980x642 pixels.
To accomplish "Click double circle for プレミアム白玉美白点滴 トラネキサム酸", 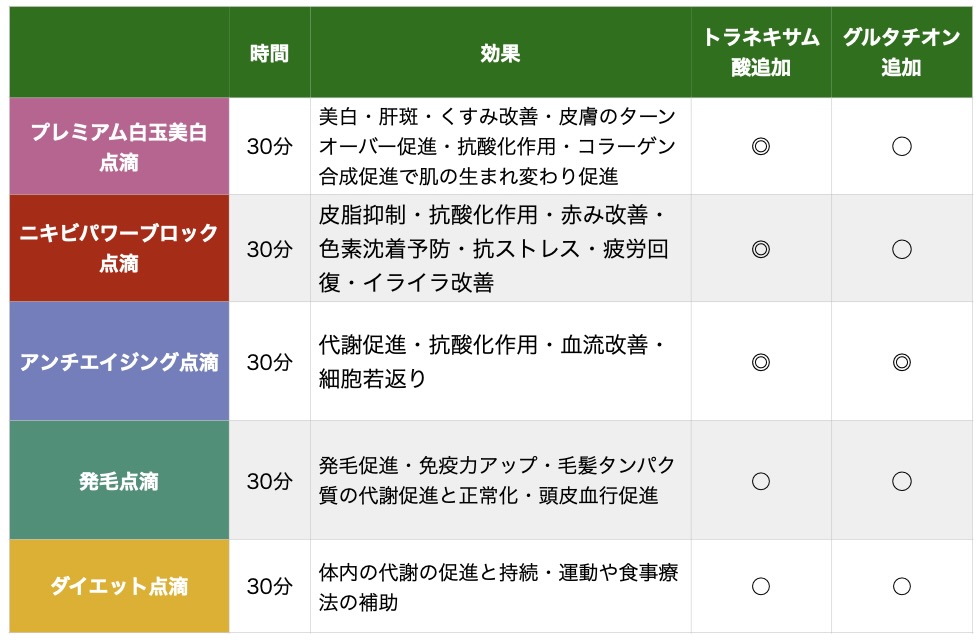I will pos(760,147).
